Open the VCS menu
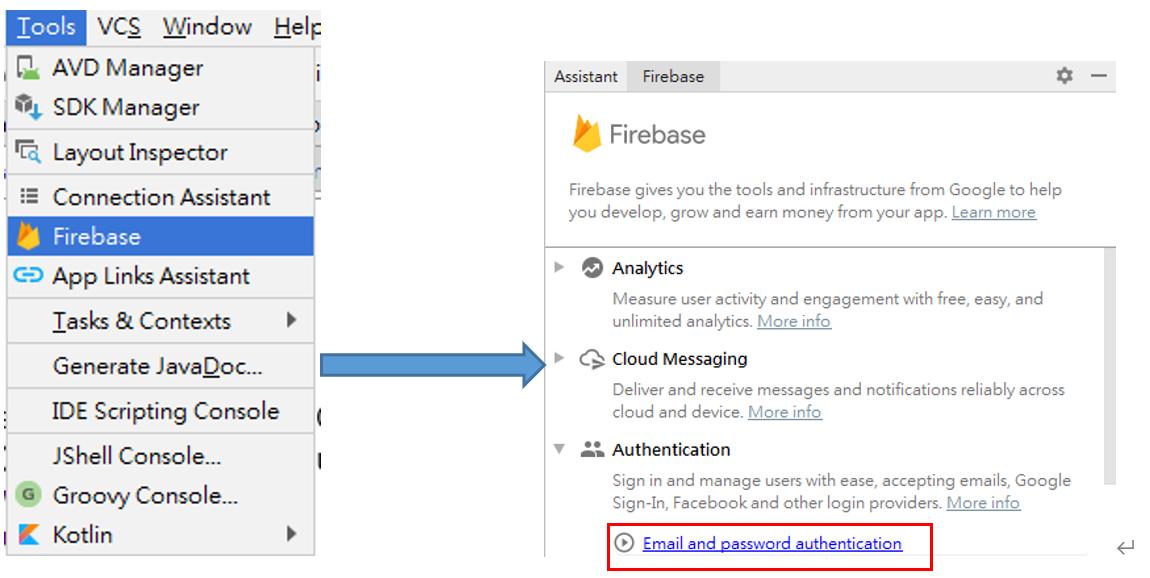This screenshot has height=578, width=1150. 119,27
